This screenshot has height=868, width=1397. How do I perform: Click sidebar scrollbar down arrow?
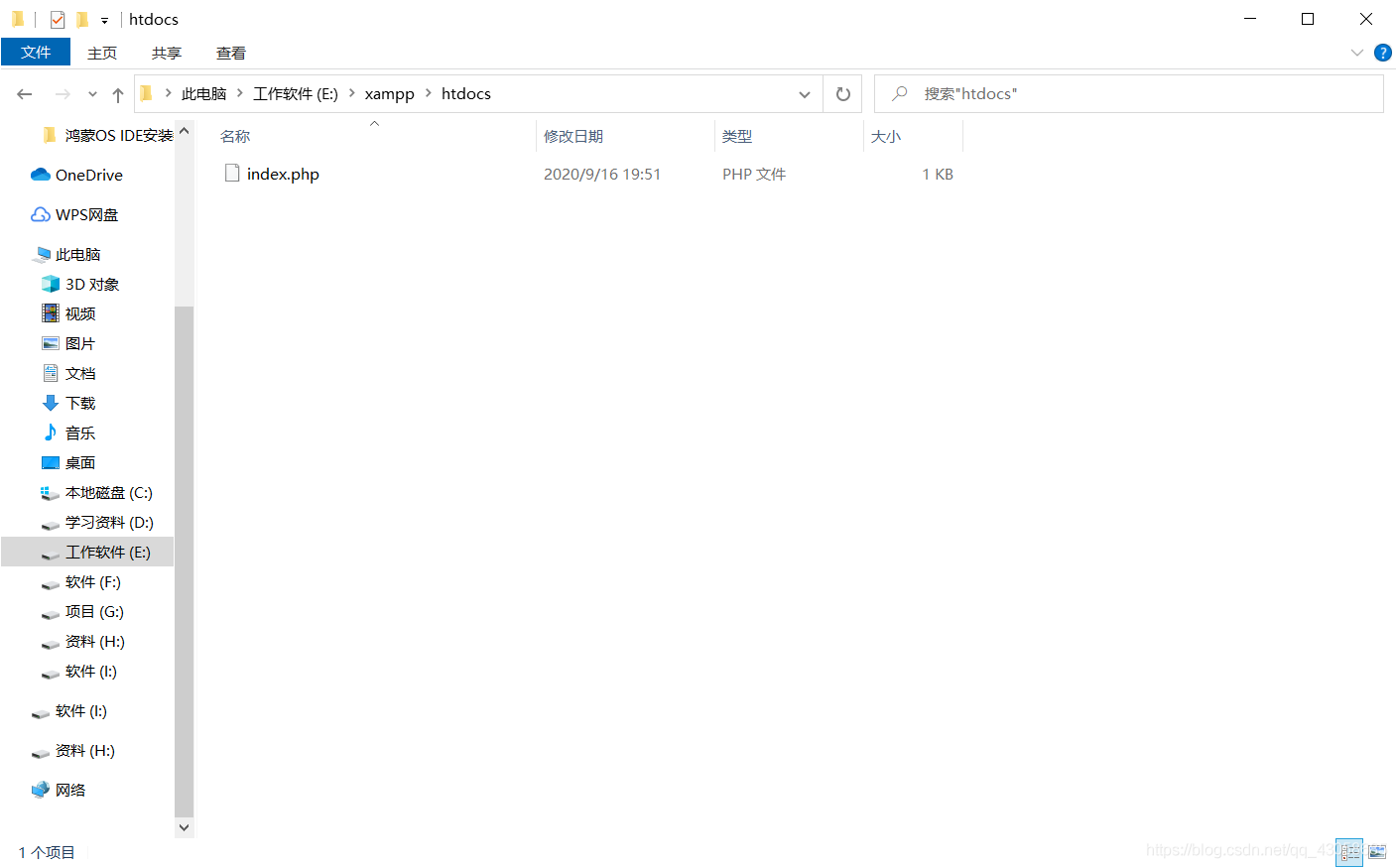tap(184, 827)
